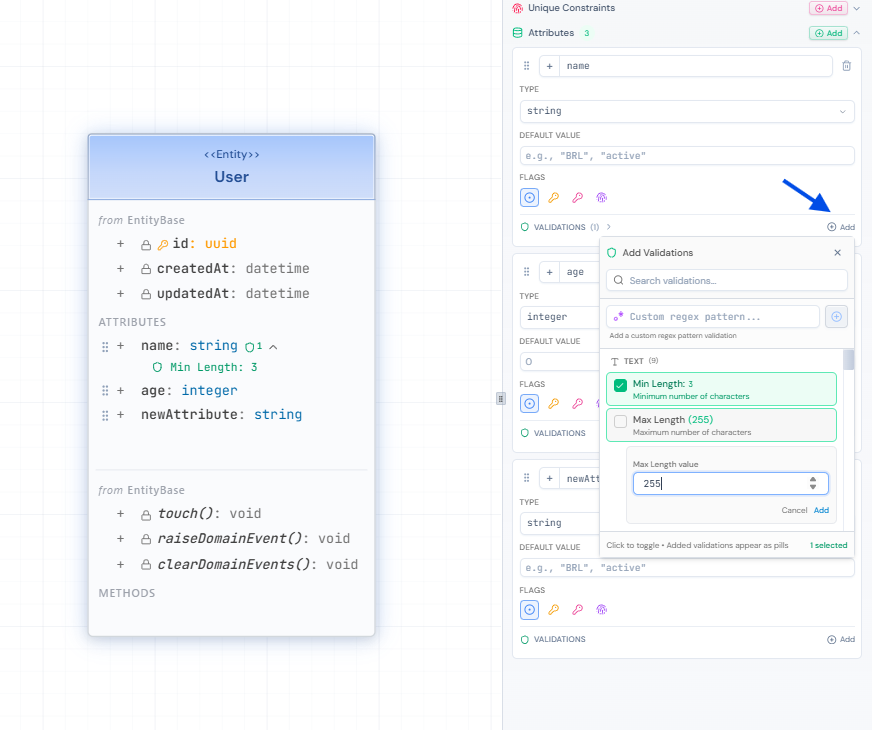This screenshot has width=872, height=730.
Task: Check the Max Length validation checkbox
Action: point(620,421)
